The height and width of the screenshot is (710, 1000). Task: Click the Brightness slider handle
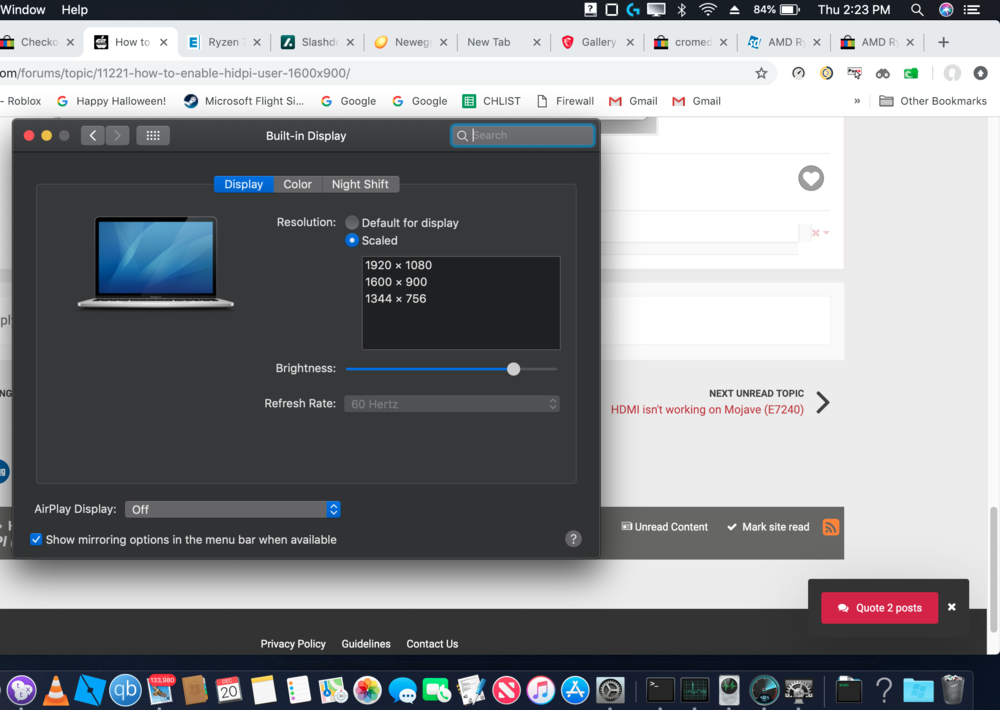(513, 369)
